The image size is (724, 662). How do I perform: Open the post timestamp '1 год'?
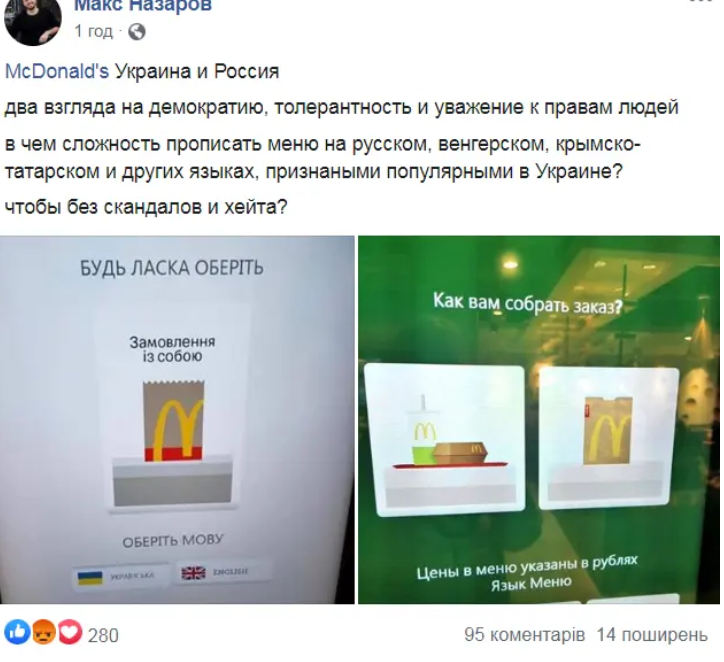tap(93, 31)
